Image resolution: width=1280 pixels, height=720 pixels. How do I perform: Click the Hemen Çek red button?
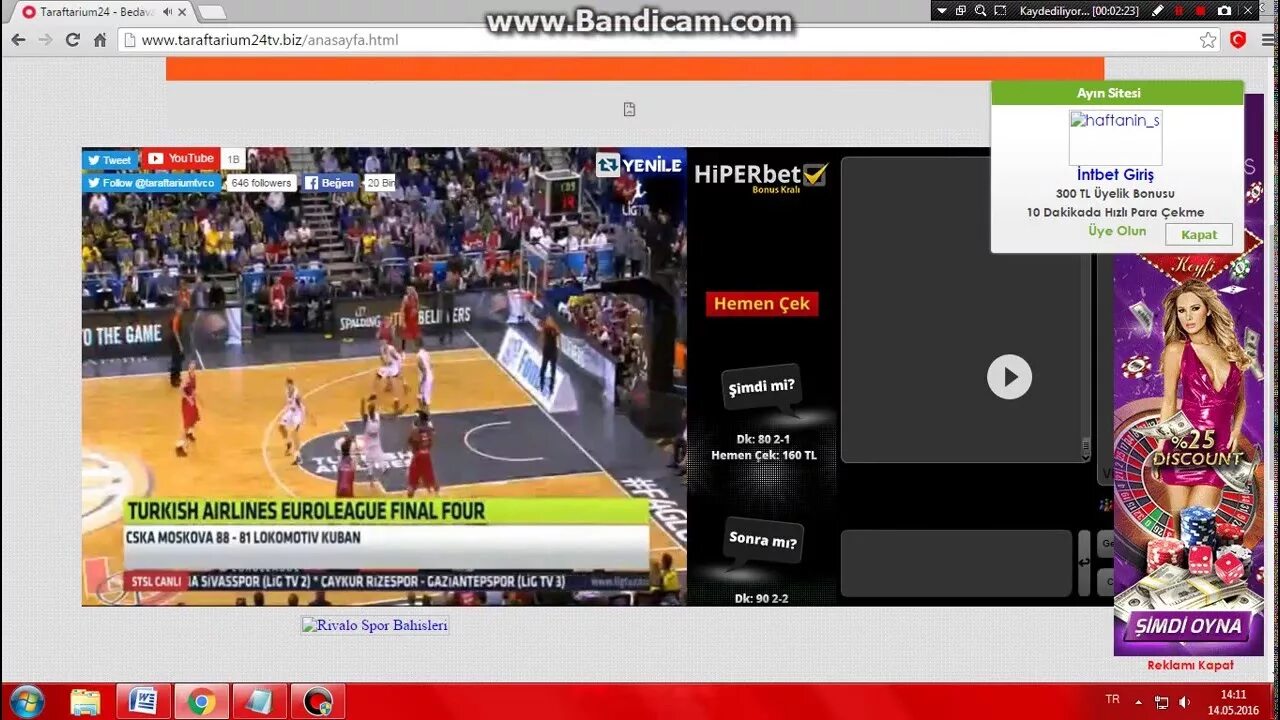762,304
